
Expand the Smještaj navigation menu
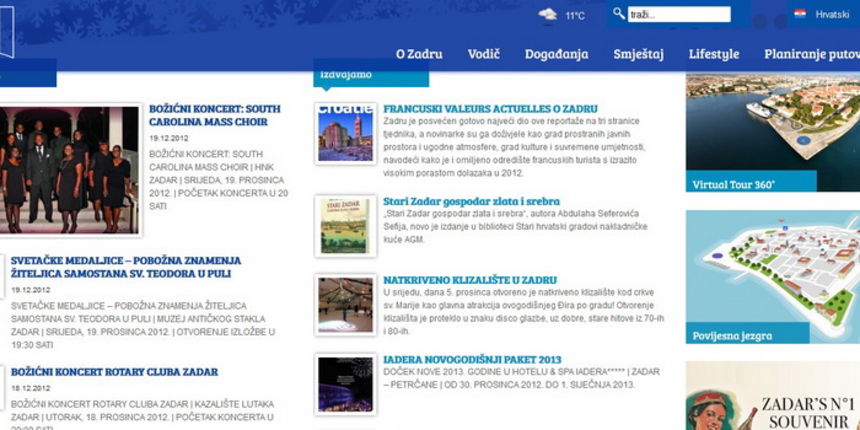click(638, 54)
